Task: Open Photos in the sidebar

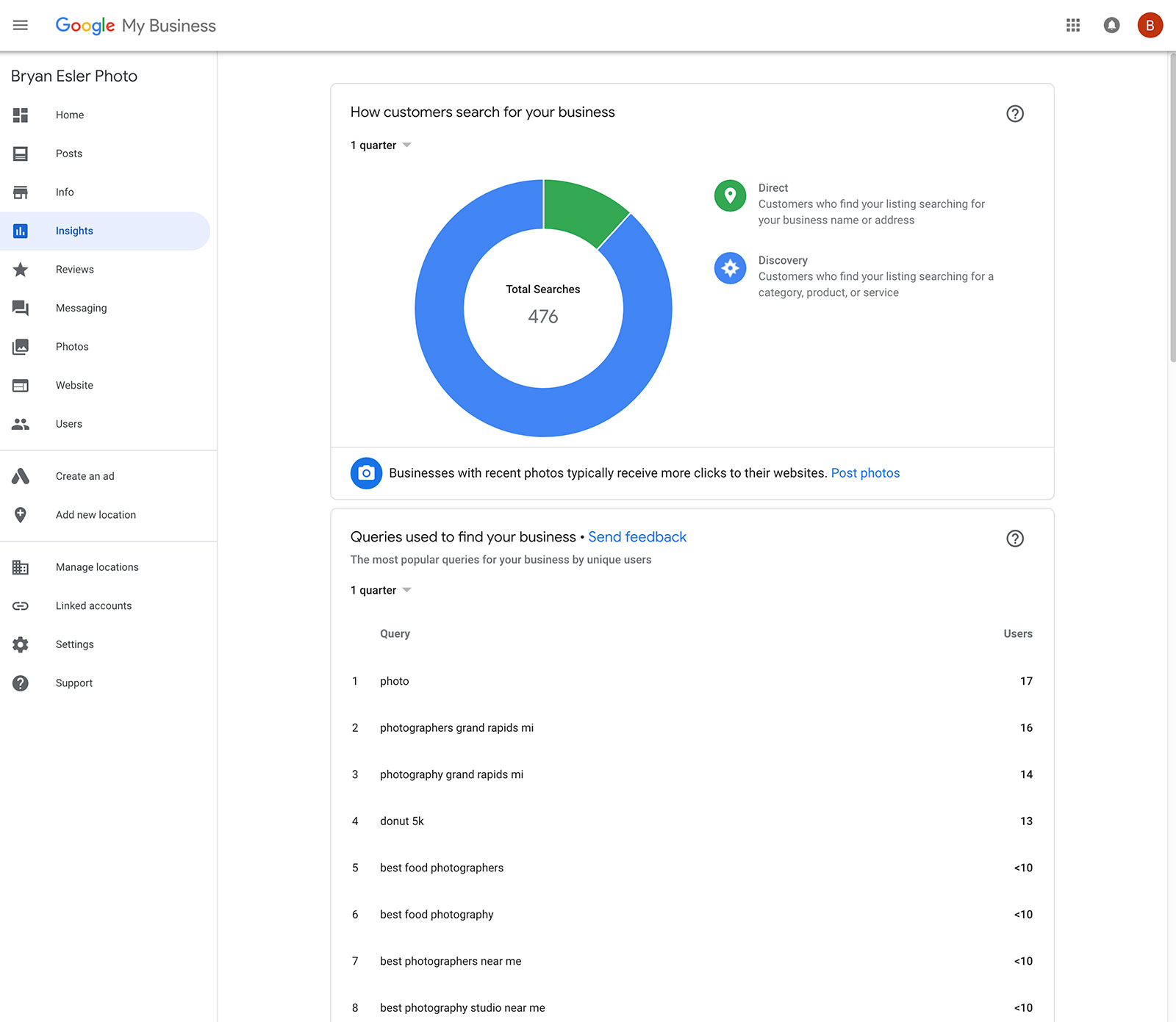Action: (72, 347)
